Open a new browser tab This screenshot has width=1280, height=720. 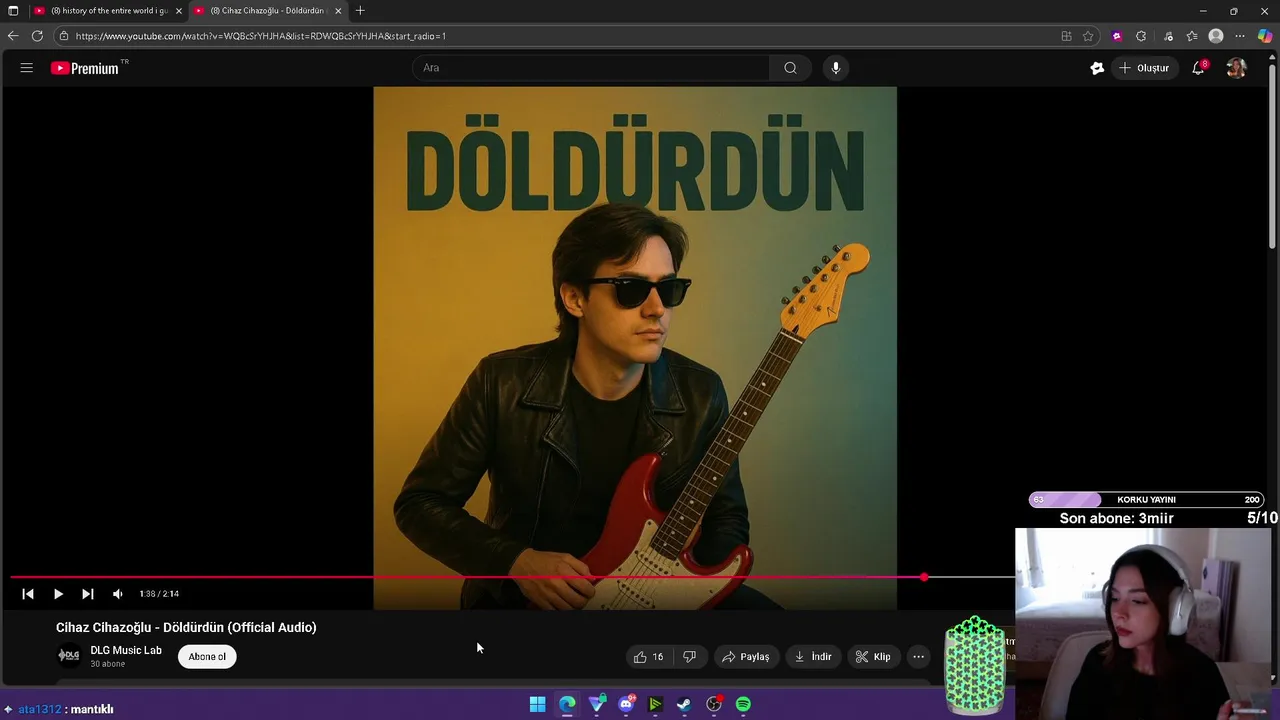click(x=360, y=11)
